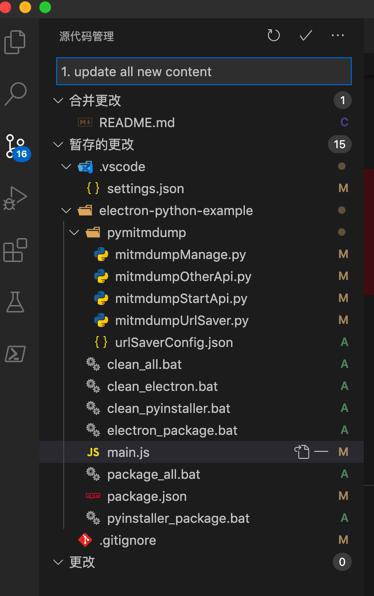Open the Search view icon

16,94
